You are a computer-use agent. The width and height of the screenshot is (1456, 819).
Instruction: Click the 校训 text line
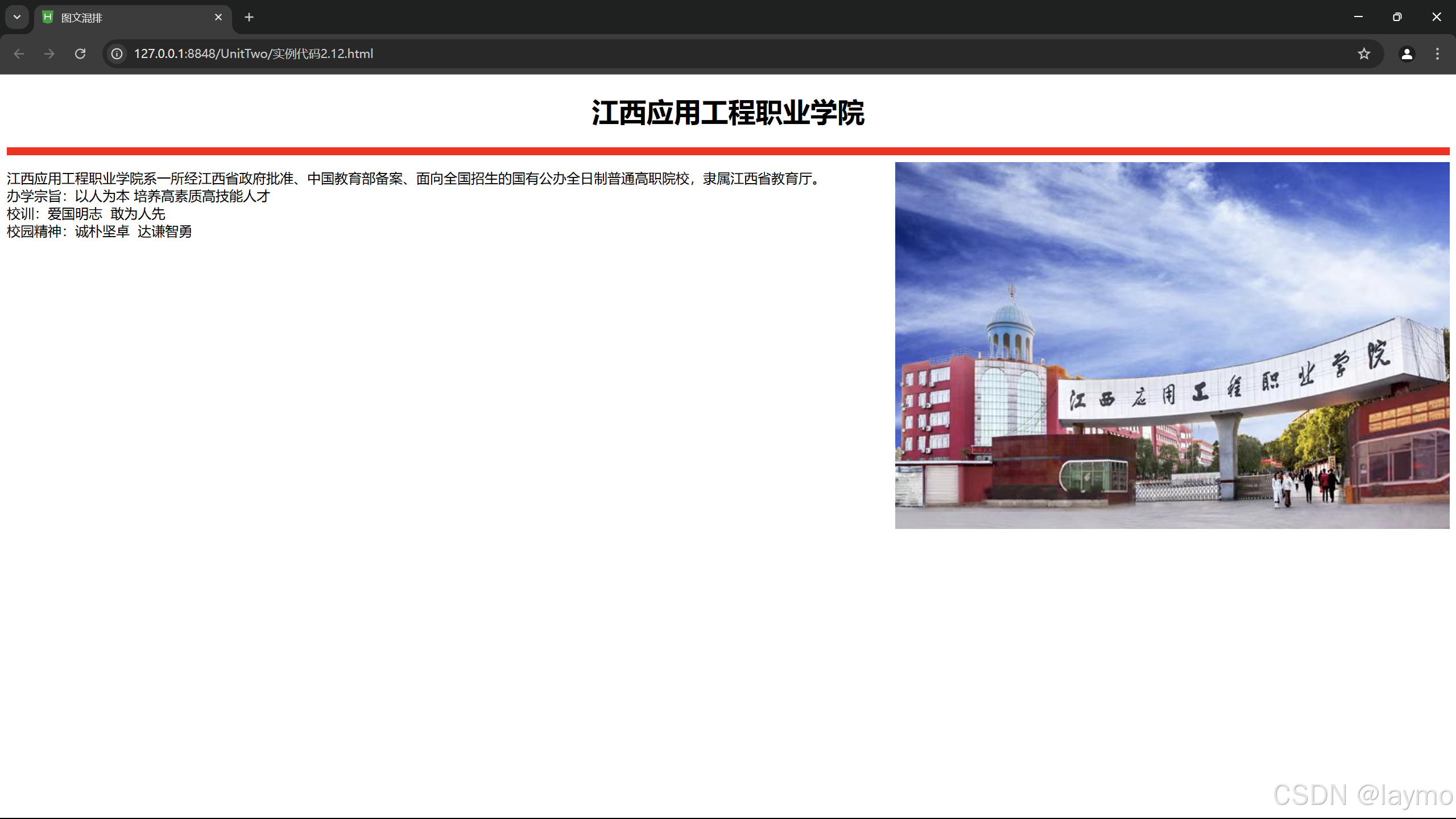(86, 214)
